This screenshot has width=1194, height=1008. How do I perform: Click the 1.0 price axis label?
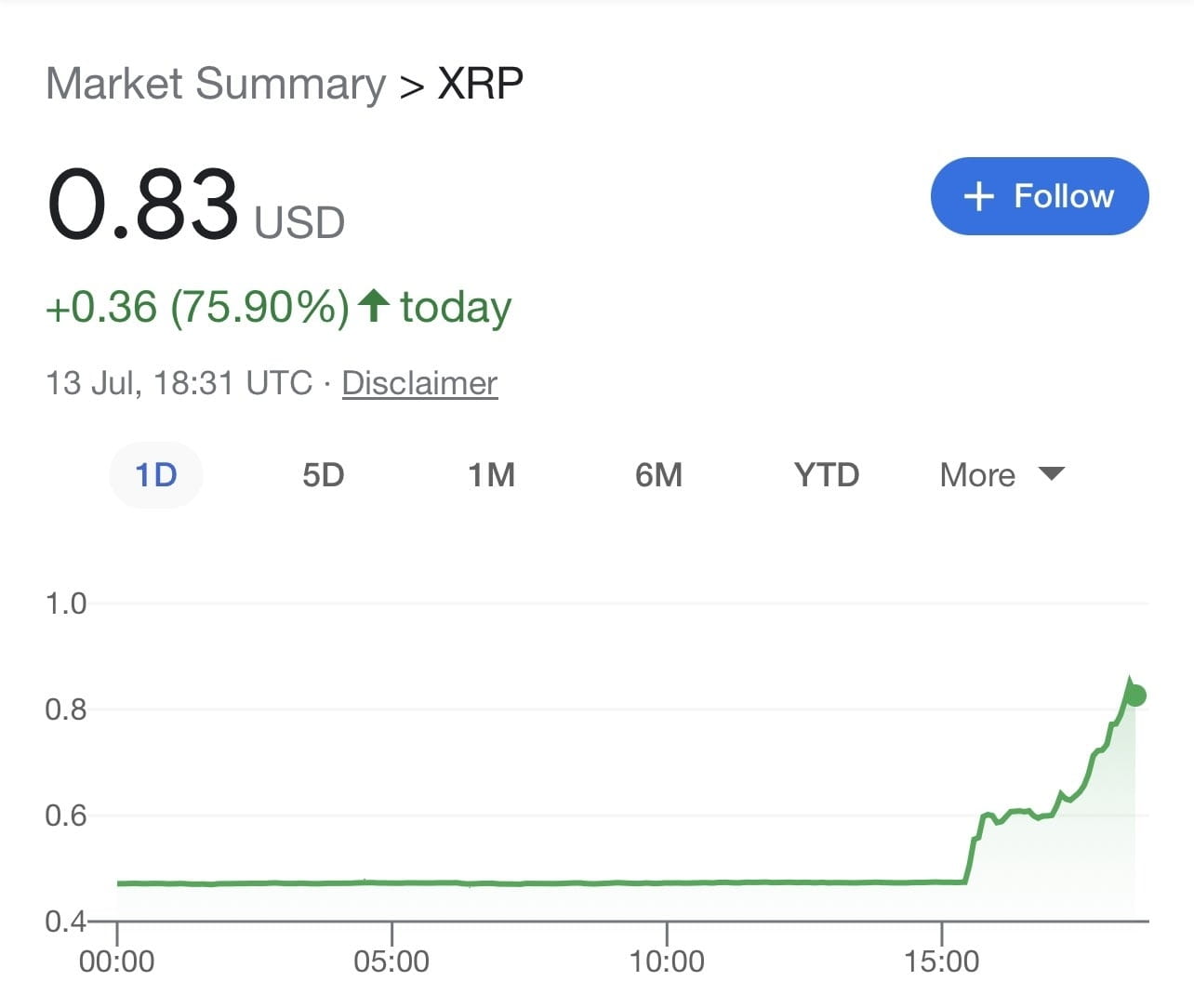click(x=65, y=603)
